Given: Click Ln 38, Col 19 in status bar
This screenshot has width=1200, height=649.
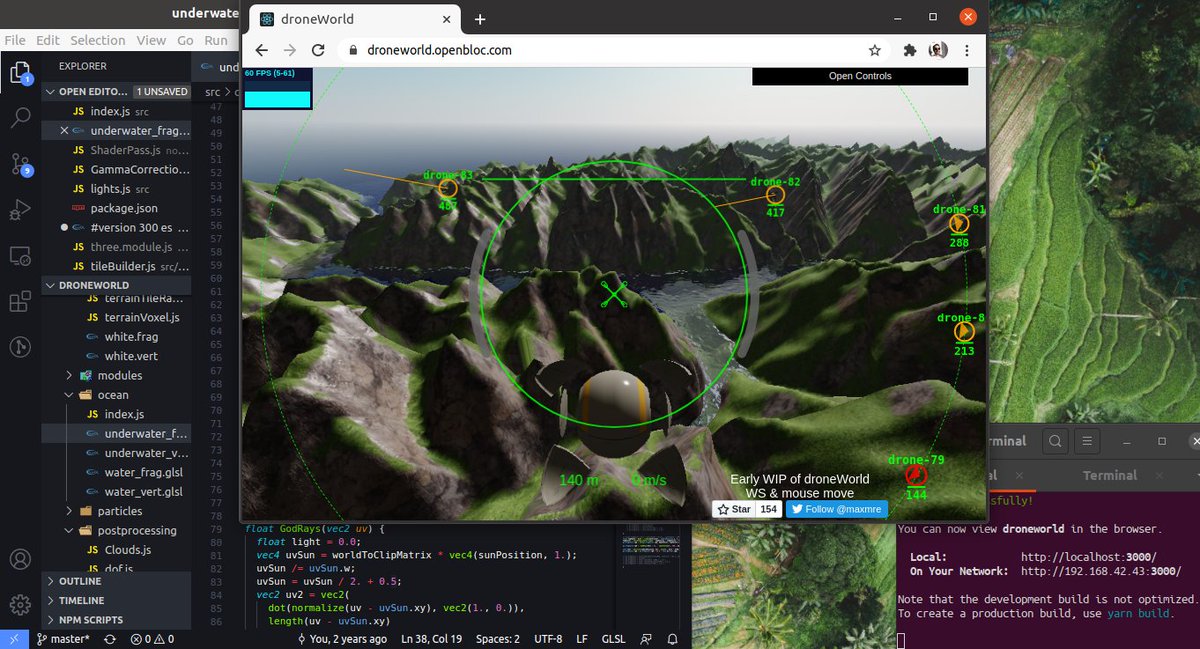Looking at the screenshot, I should pos(432,639).
